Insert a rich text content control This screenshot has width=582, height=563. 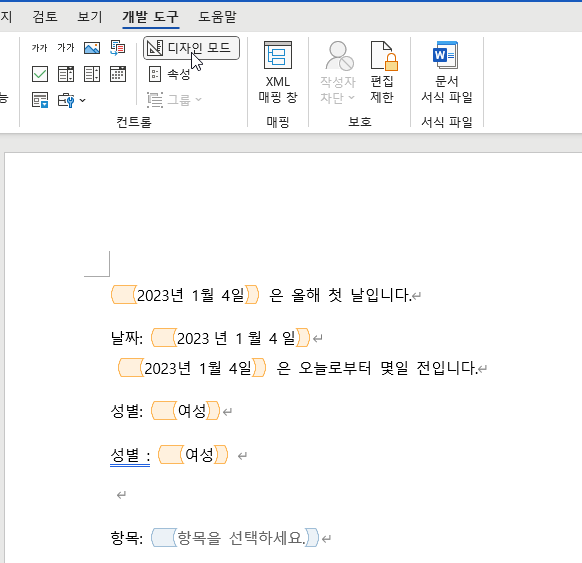pyautogui.click(x=40, y=48)
